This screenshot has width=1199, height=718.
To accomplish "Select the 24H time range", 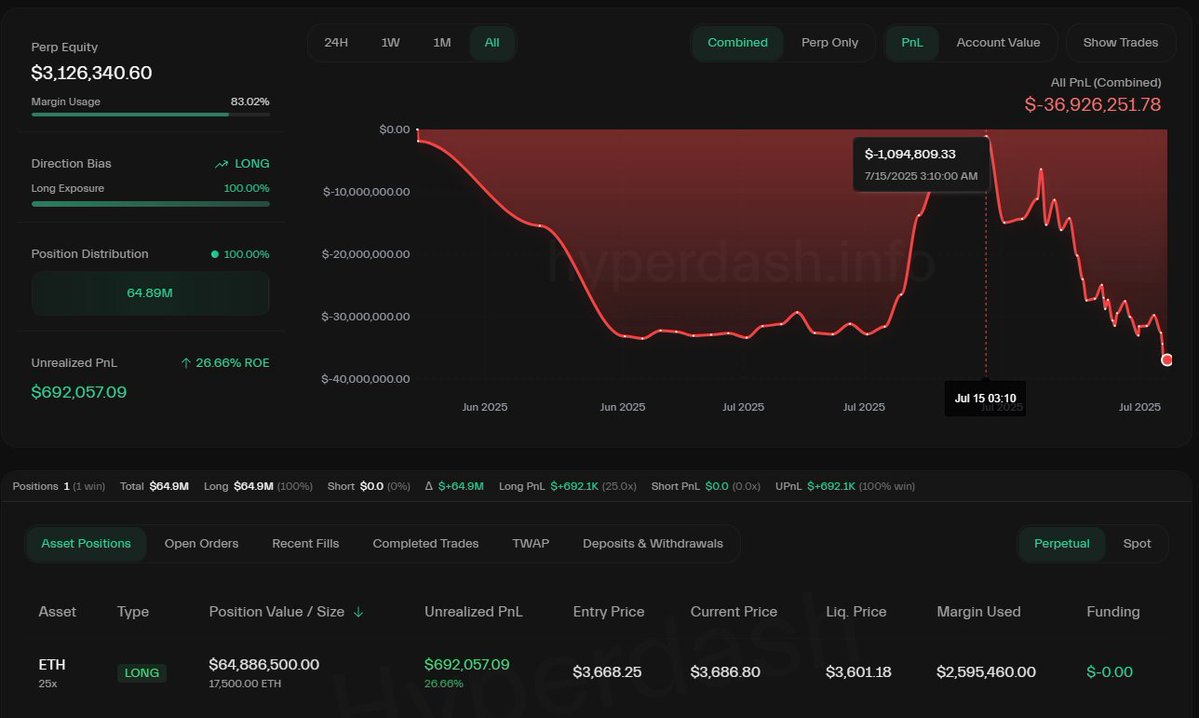I will [336, 43].
